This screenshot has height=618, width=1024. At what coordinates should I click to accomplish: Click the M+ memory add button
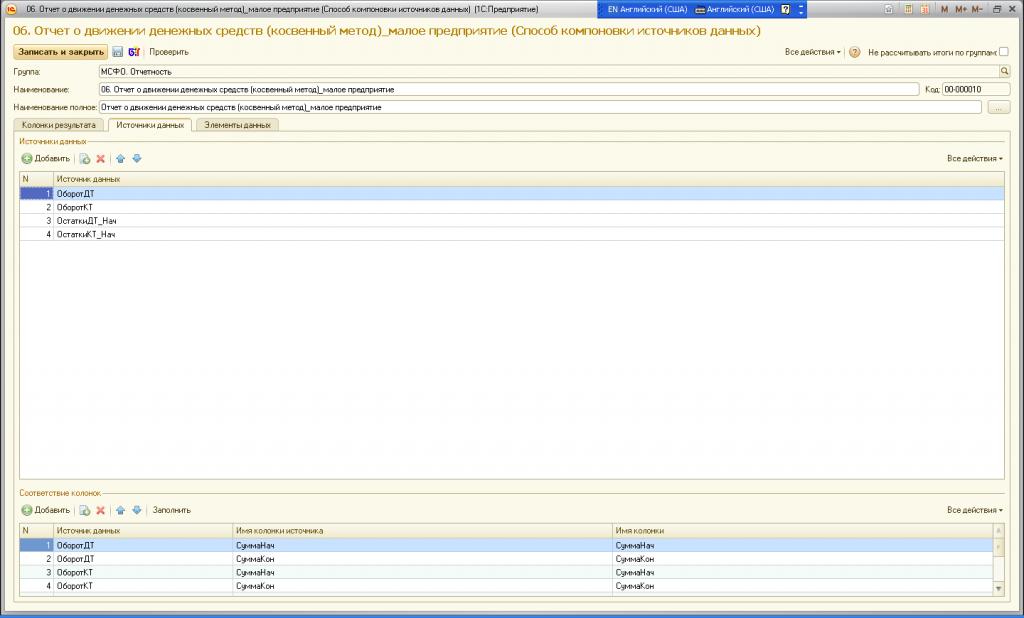tap(961, 9)
